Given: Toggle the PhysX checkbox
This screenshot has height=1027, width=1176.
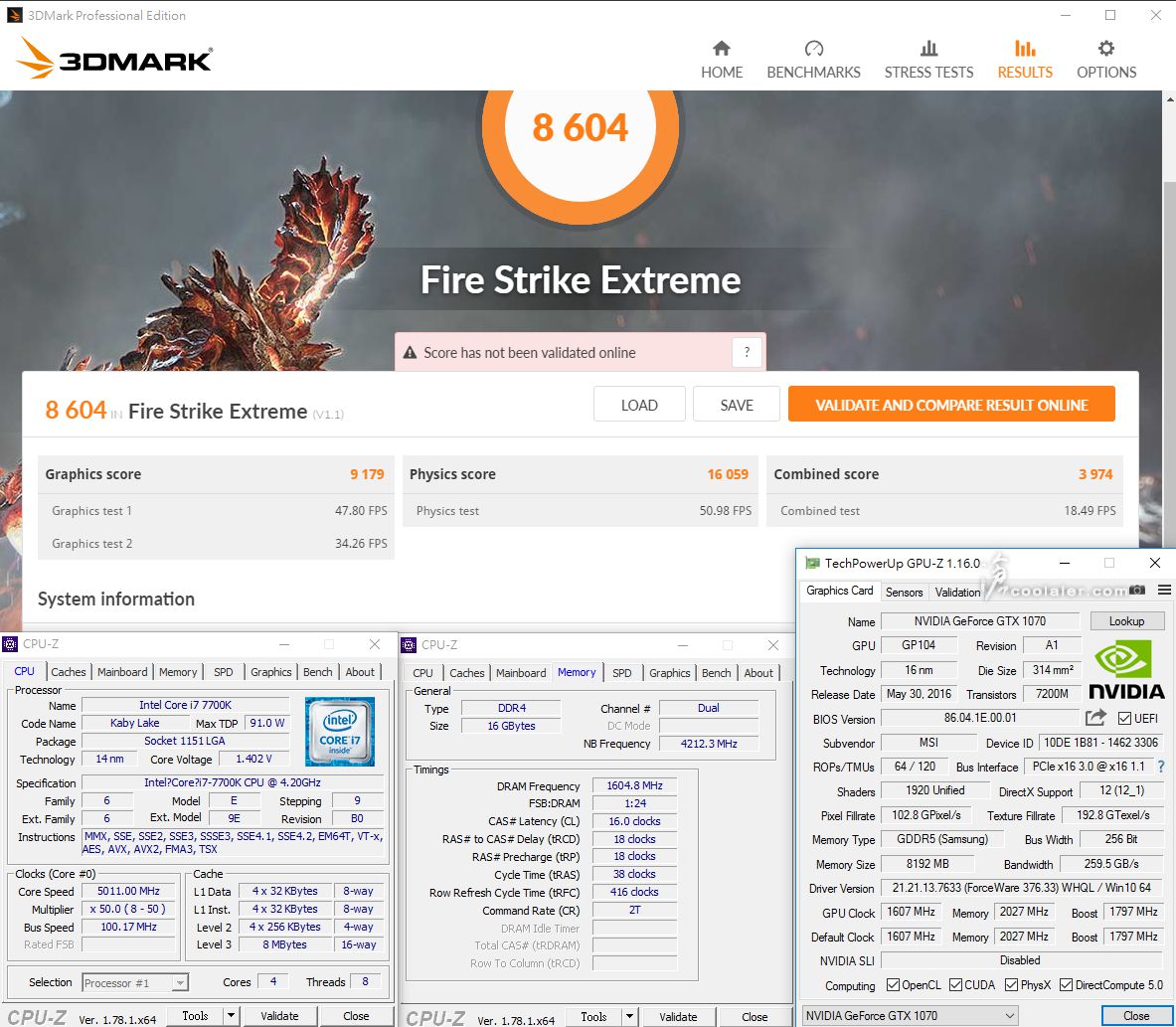Looking at the screenshot, I should pyautogui.click(x=1011, y=985).
